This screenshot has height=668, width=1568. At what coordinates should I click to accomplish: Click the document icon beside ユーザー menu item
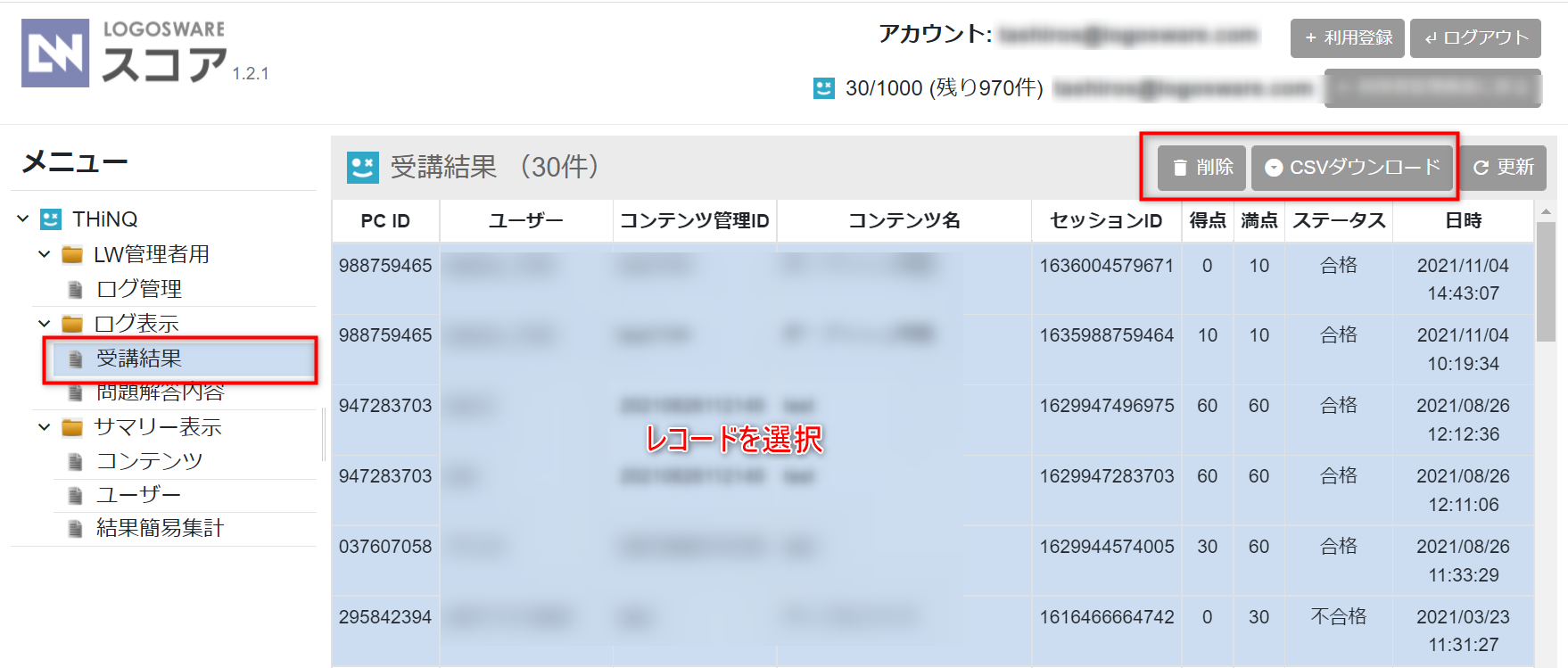point(77,495)
